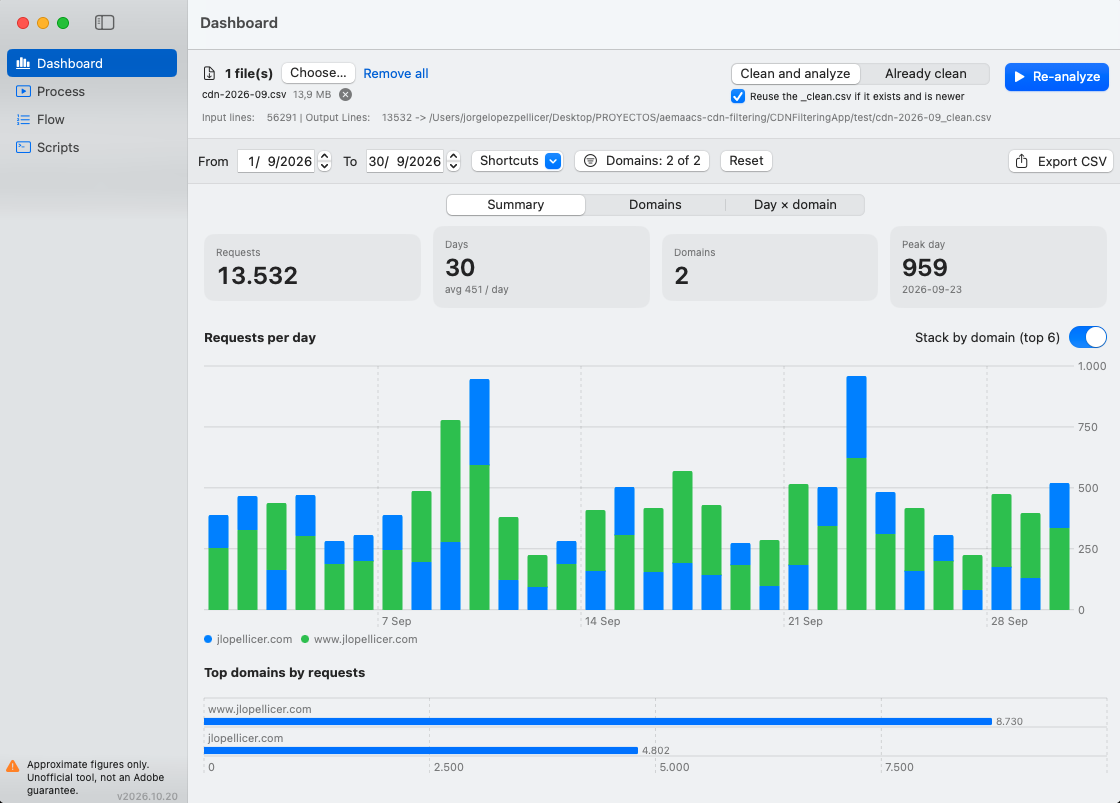Click the From date stepper arrows
Screen dimensions: 1120x803
point(324,161)
